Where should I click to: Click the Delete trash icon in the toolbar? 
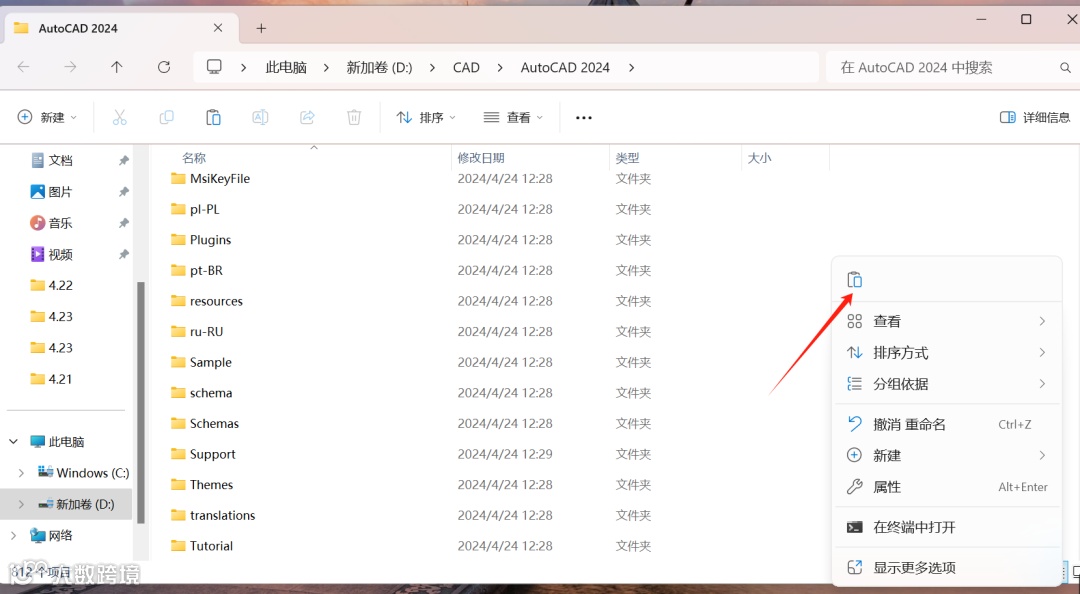pyautogui.click(x=354, y=118)
